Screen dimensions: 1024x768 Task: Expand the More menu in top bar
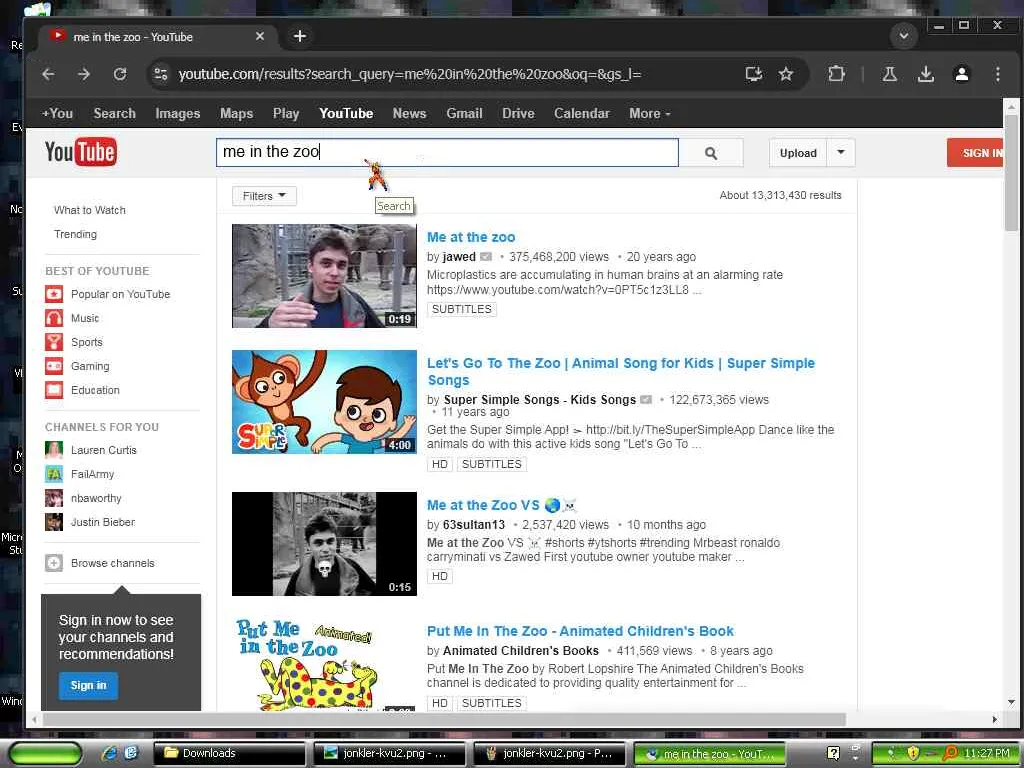649,113
